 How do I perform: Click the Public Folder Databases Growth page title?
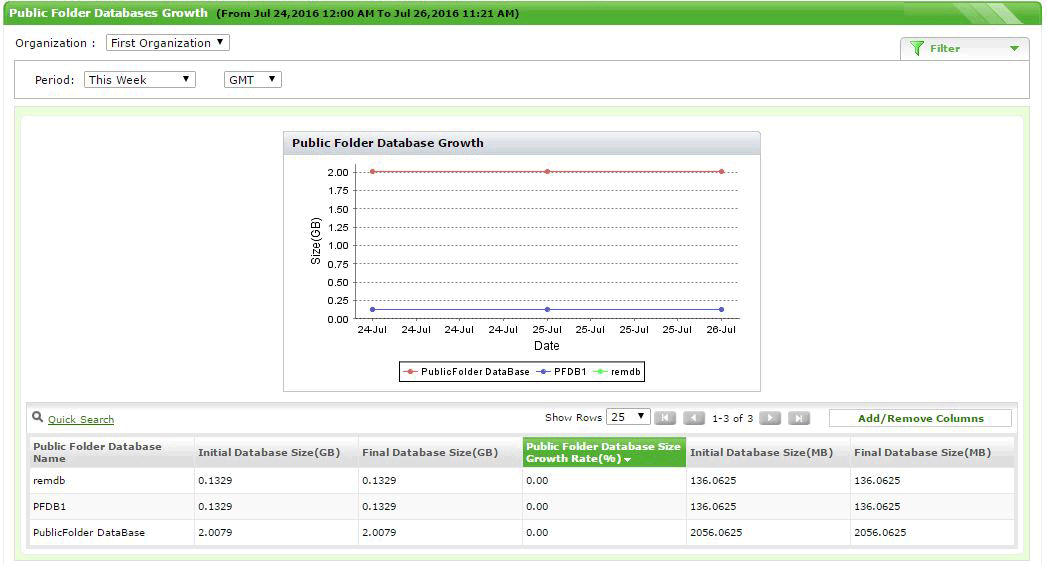(x=108, y=13)
